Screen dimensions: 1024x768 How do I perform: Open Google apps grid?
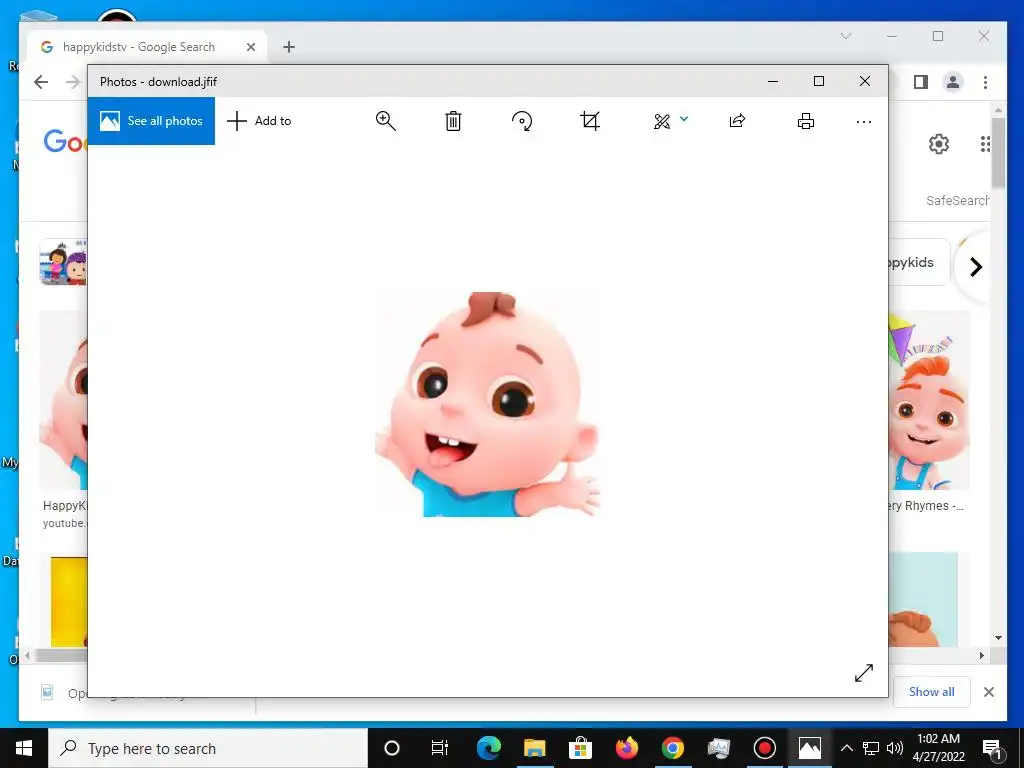pos(985,144)
